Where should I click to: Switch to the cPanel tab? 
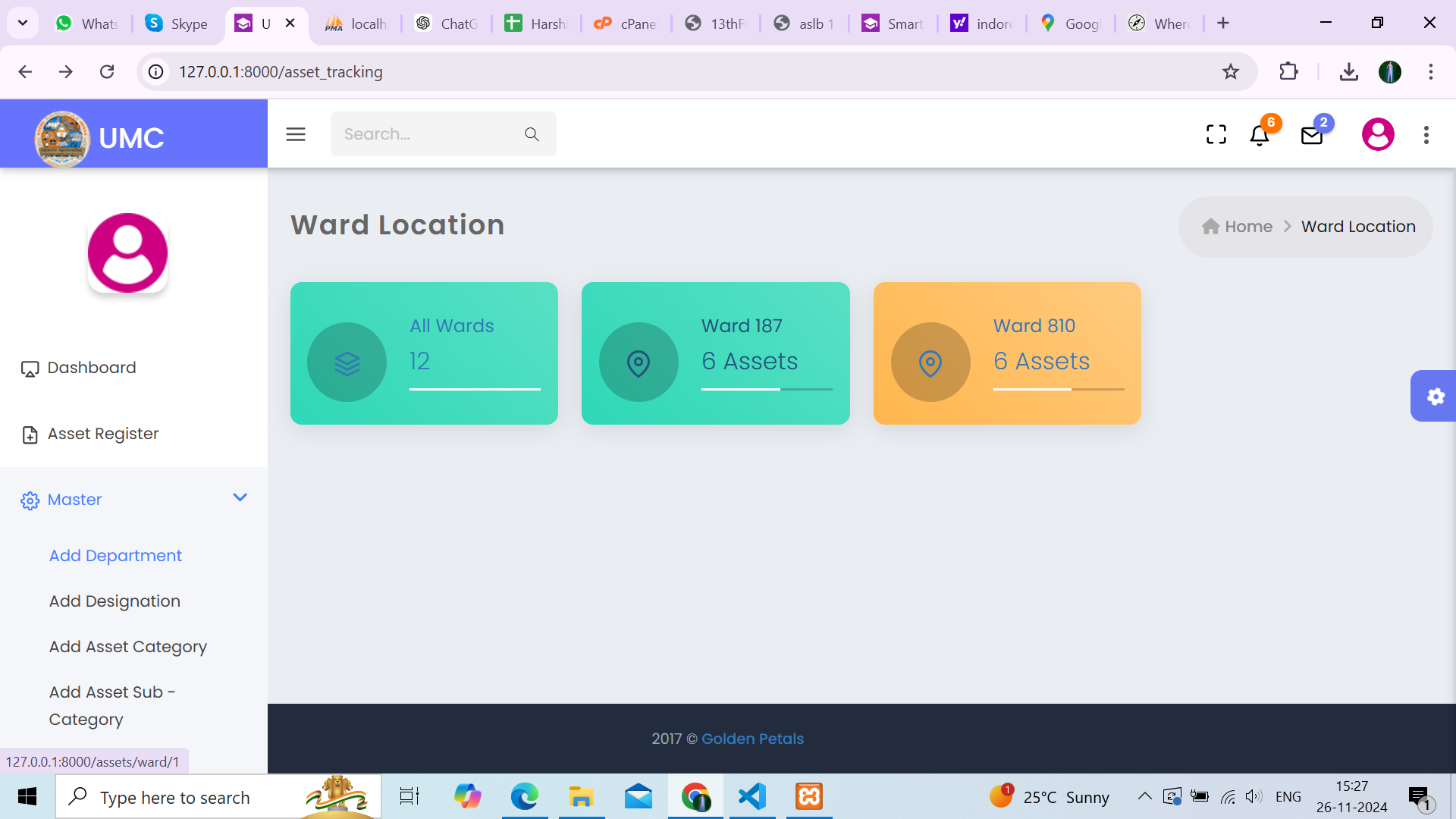[626, 24]
